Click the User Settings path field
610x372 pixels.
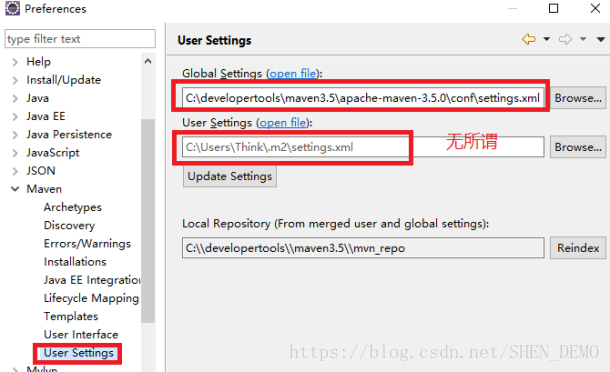[363, 147]
